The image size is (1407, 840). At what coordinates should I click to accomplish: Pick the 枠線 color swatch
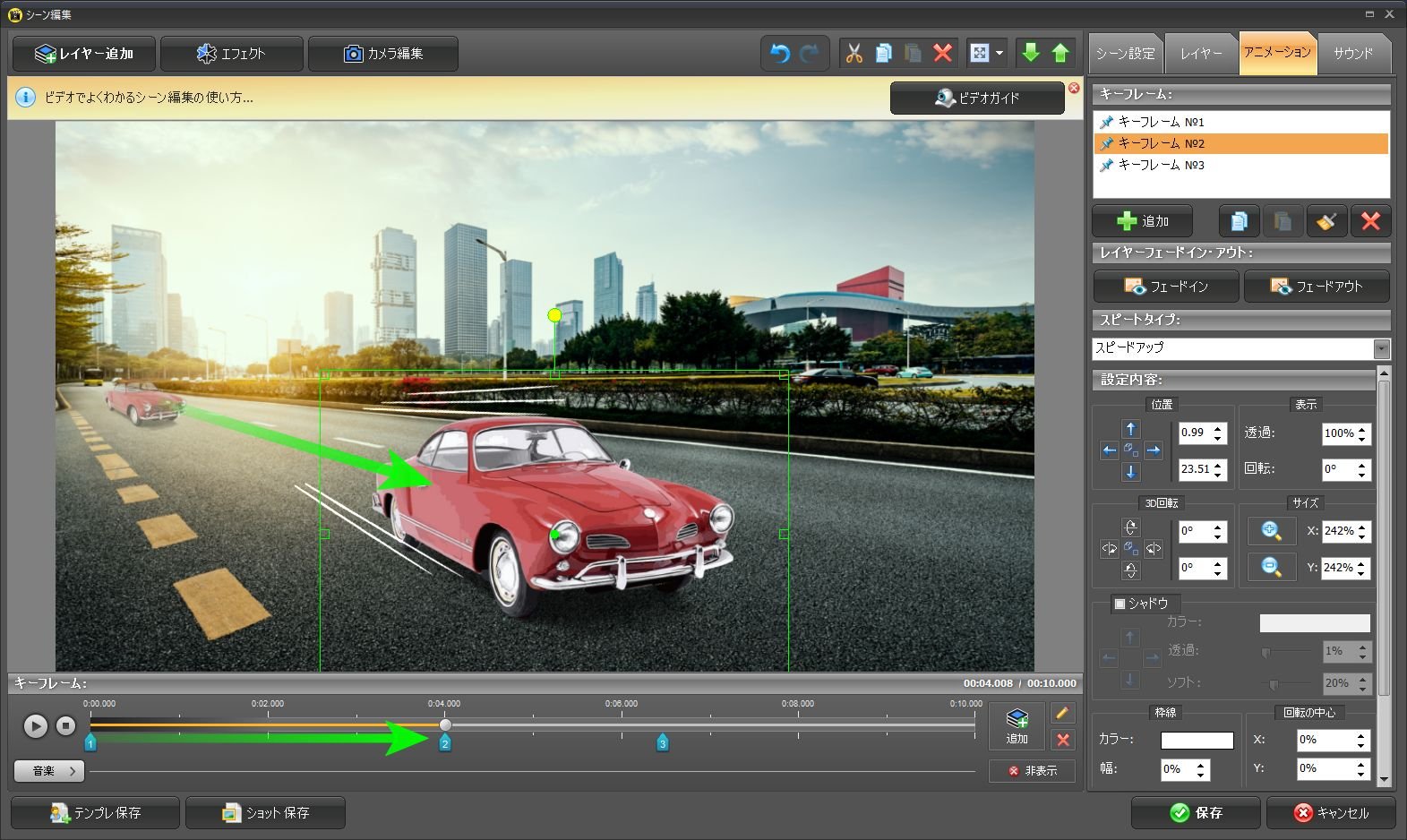click(1197, 741)
